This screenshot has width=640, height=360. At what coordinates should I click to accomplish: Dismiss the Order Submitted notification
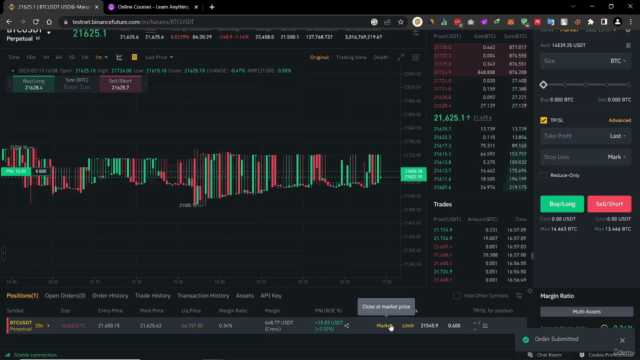click(622, 340)
